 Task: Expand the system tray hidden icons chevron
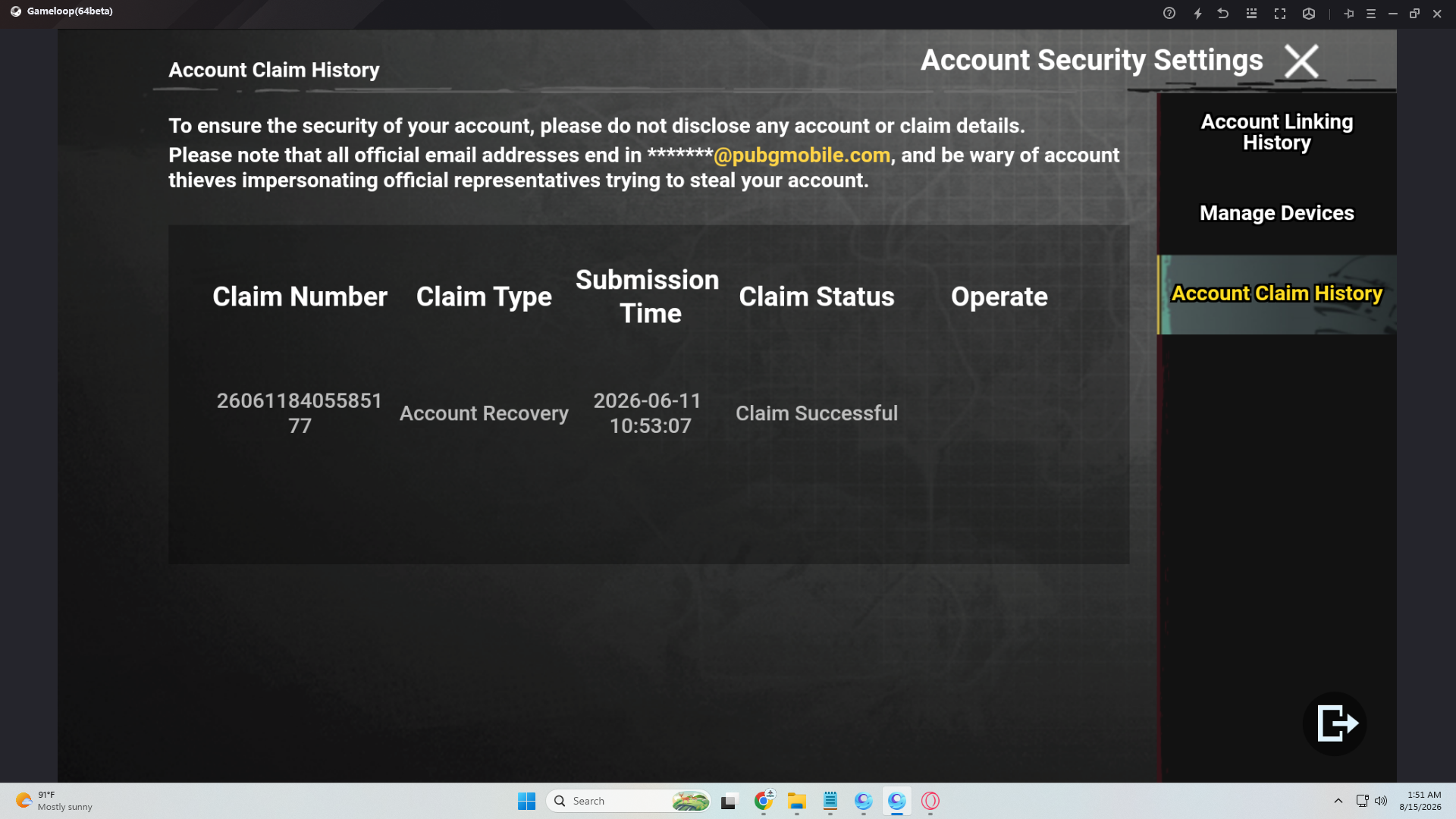click(1338, 801)
